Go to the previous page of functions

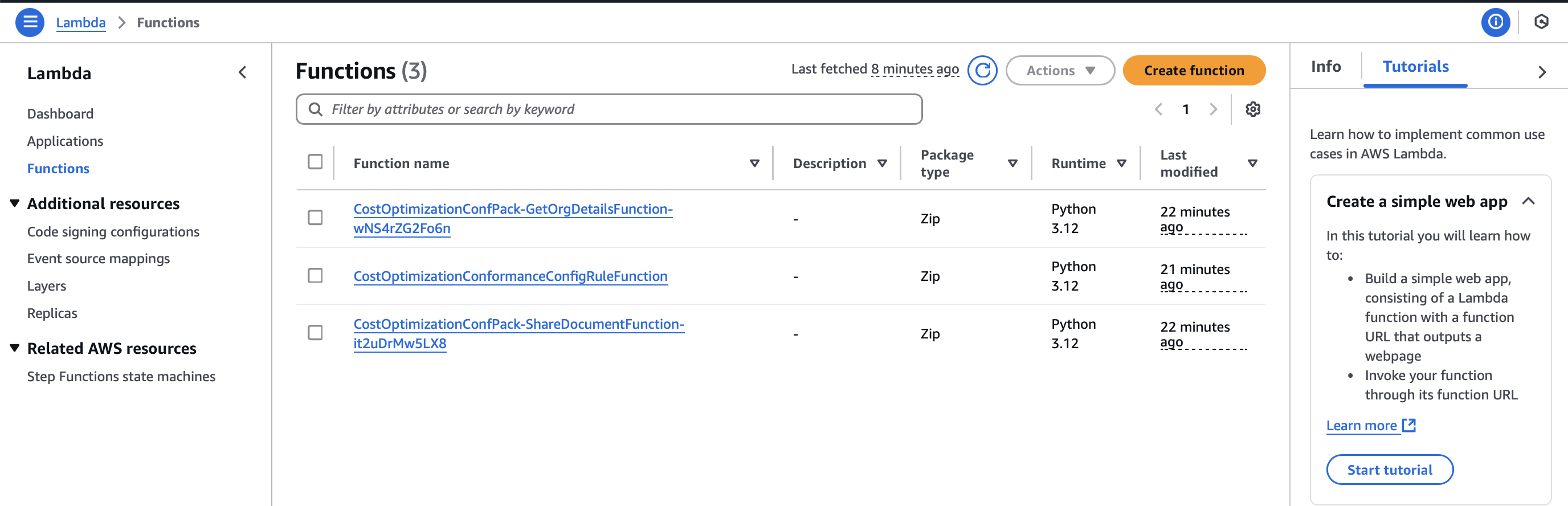(1158, 109)
